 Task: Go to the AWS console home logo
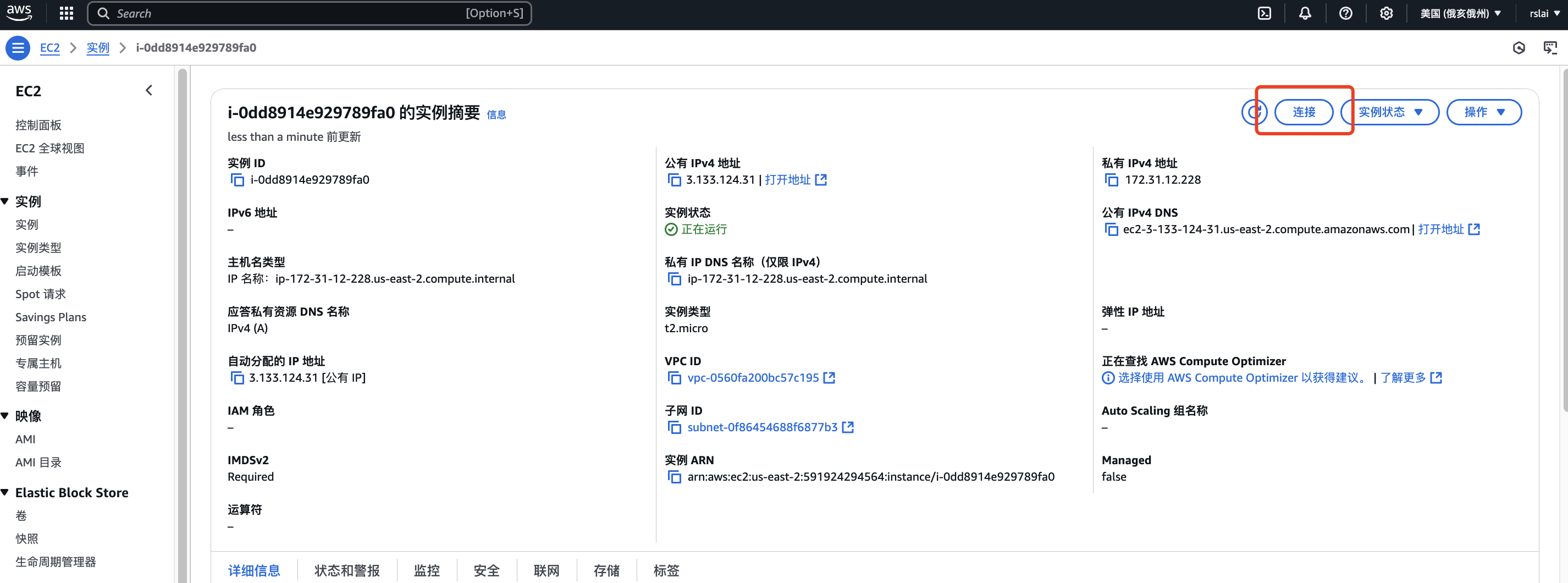pyautogui.click(x=19, y=13)
